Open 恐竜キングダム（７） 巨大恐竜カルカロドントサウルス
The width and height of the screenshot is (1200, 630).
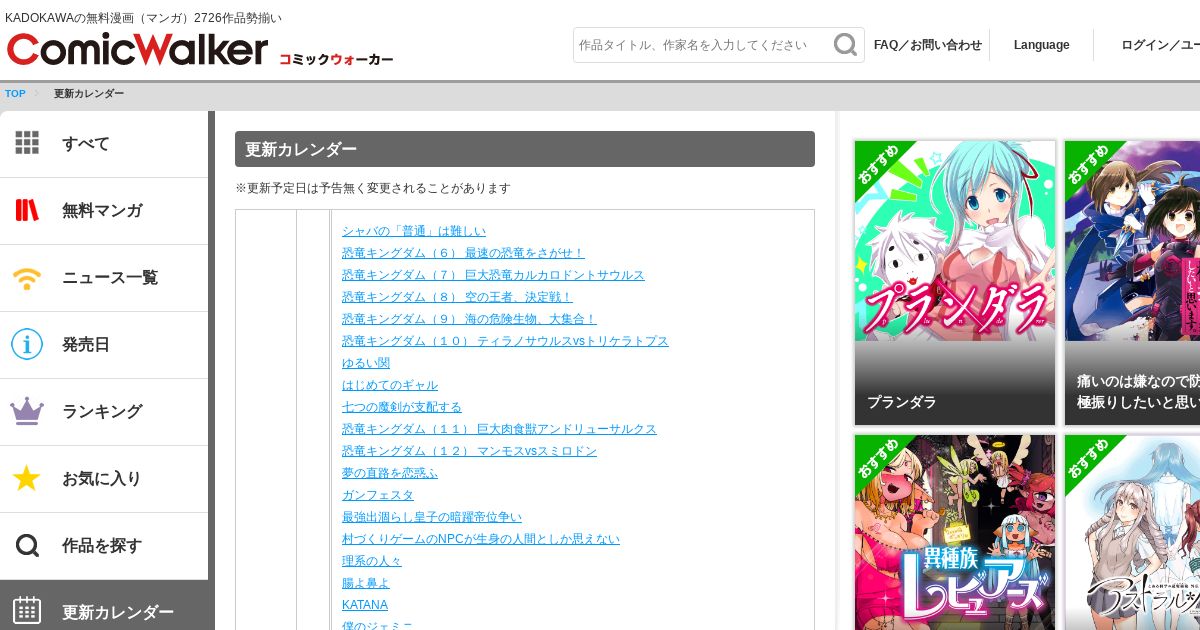pyautogui.click(x=493, y=275)
